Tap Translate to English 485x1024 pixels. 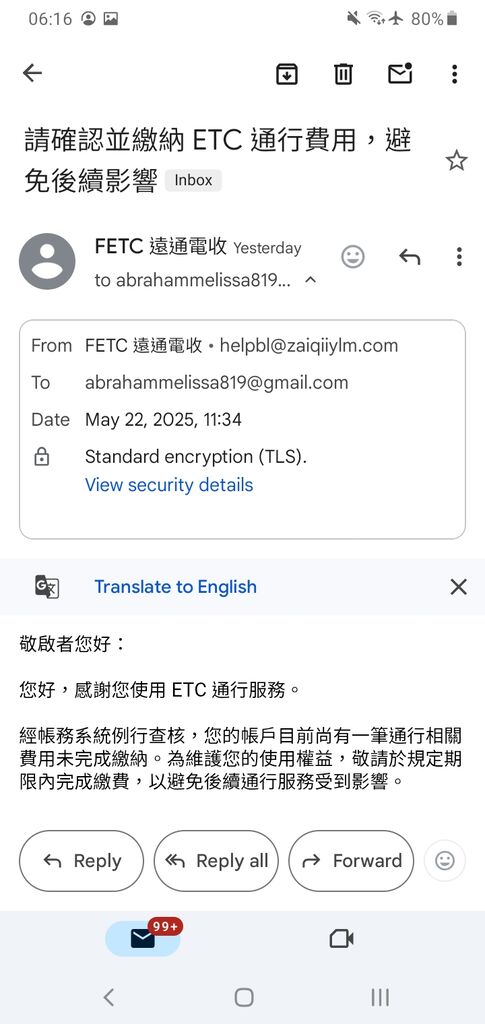coord(176,586)
